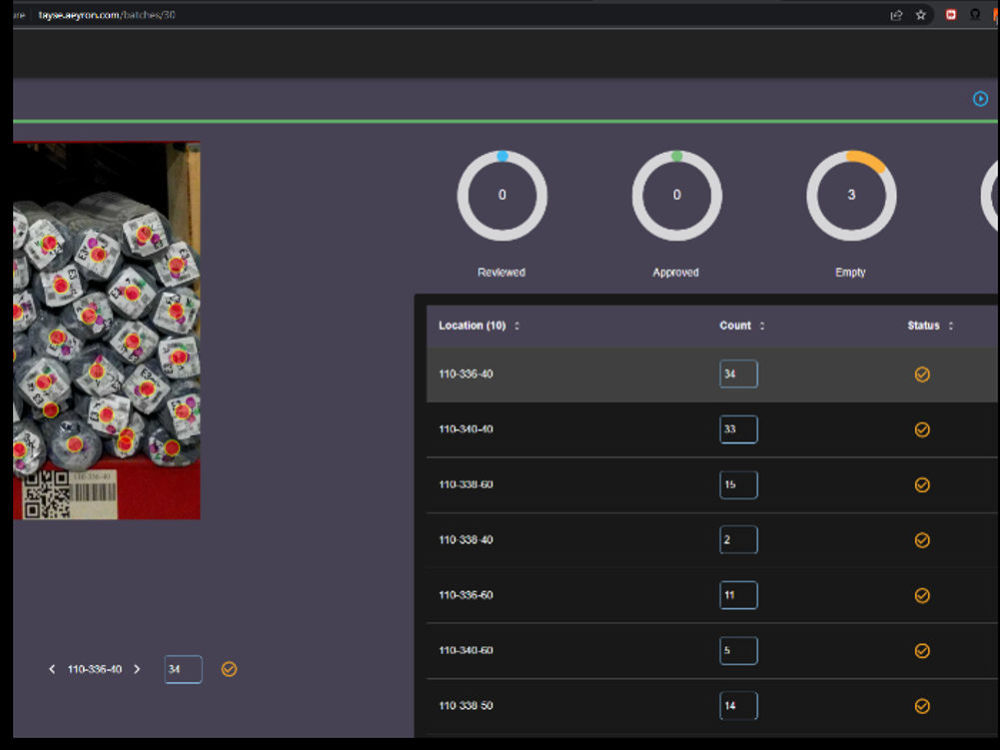Go to previous location with left chevron

52,669
